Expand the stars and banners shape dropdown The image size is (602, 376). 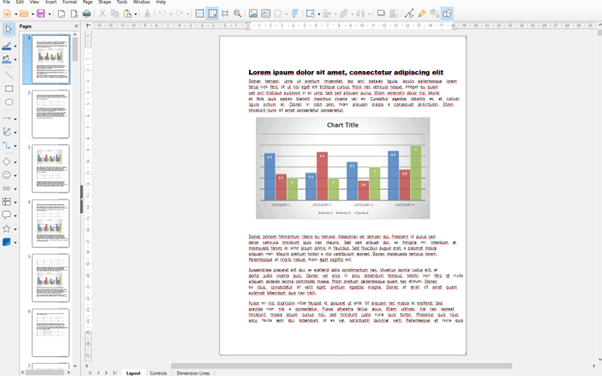pos(15,229)
